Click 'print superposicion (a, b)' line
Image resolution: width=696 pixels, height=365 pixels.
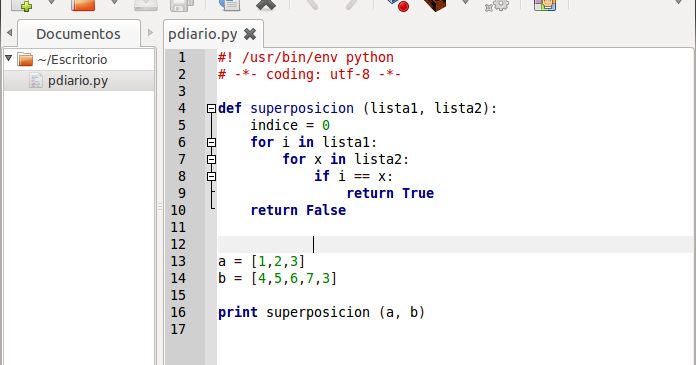point(321,313)
